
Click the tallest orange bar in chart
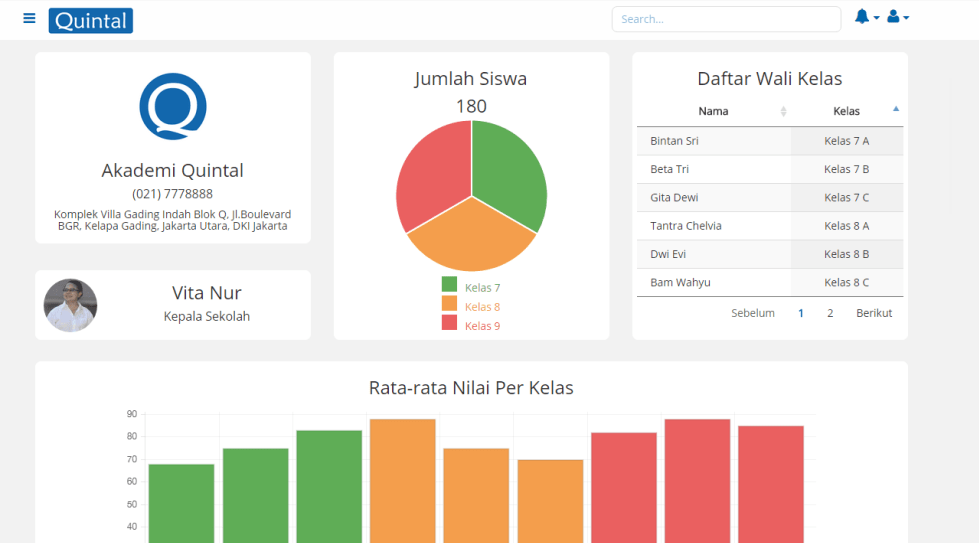[x=402, y=480]
